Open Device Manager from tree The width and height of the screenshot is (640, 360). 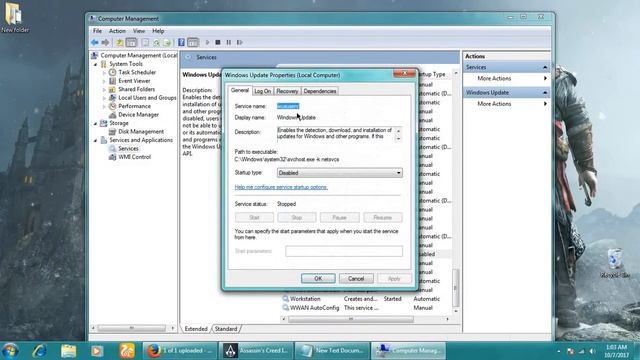coord(138,115)
